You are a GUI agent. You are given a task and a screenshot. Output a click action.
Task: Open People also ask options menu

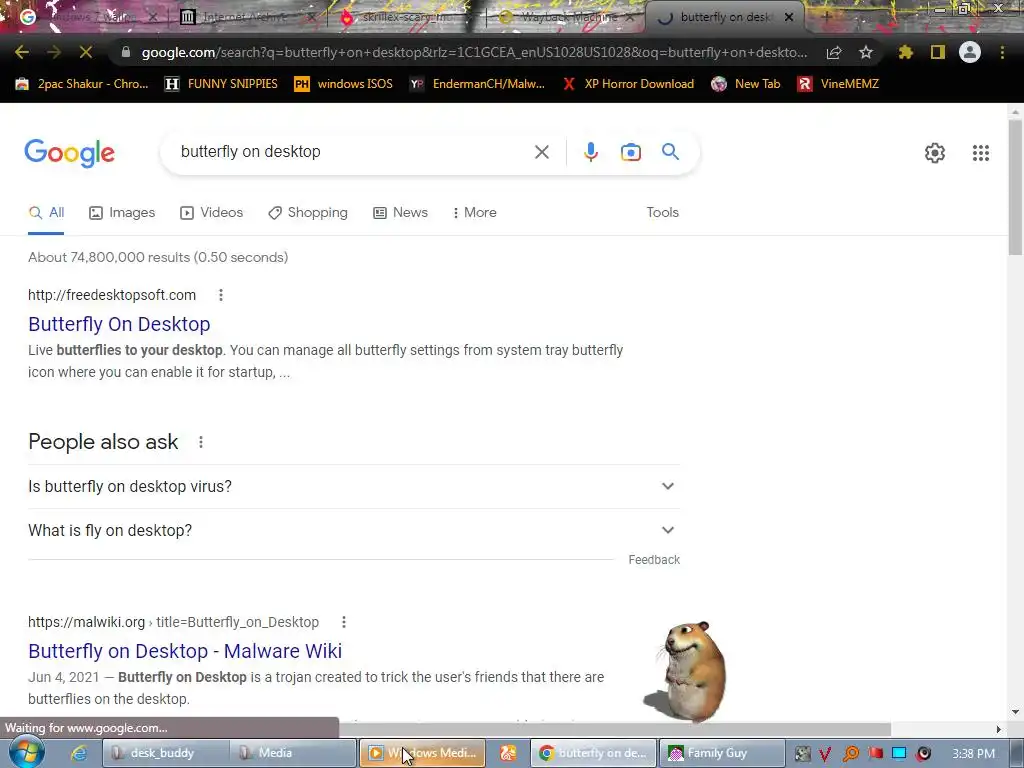click(200, 442)
